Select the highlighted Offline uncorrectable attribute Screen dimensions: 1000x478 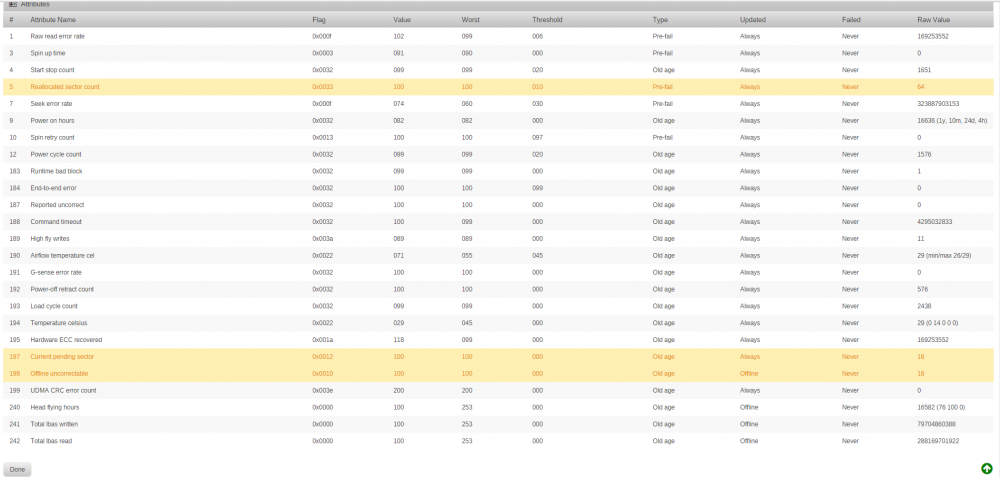tap(59, 373)
